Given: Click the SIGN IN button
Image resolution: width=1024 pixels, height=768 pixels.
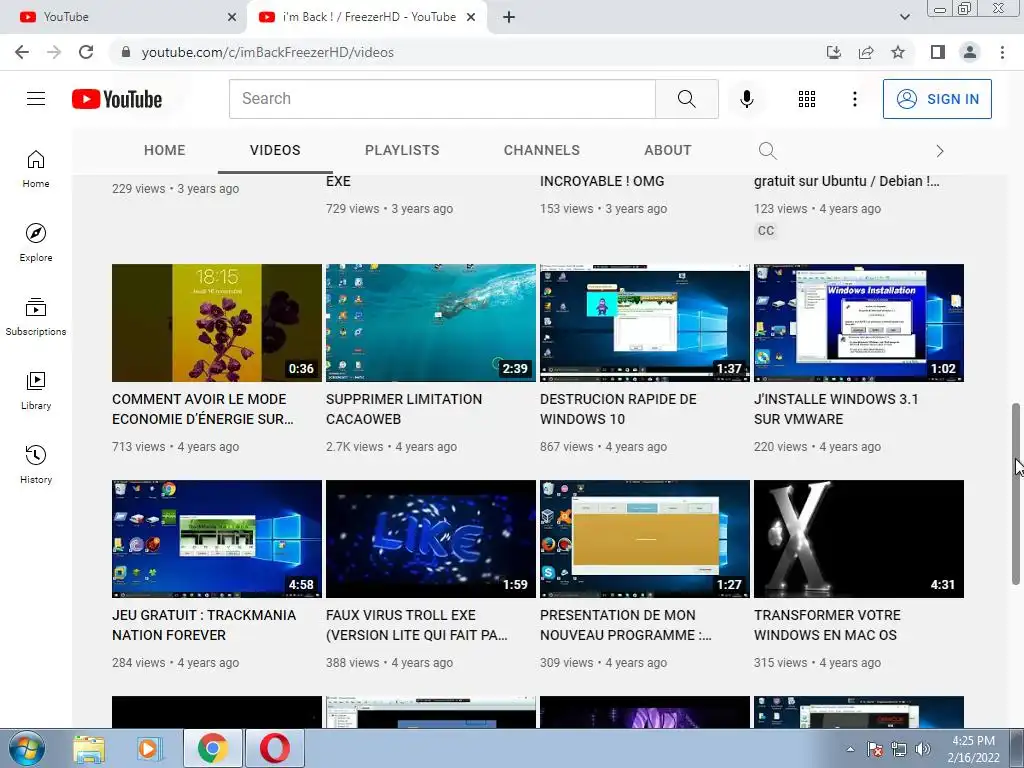Looking at the screenshot, I should coord(937,99).
